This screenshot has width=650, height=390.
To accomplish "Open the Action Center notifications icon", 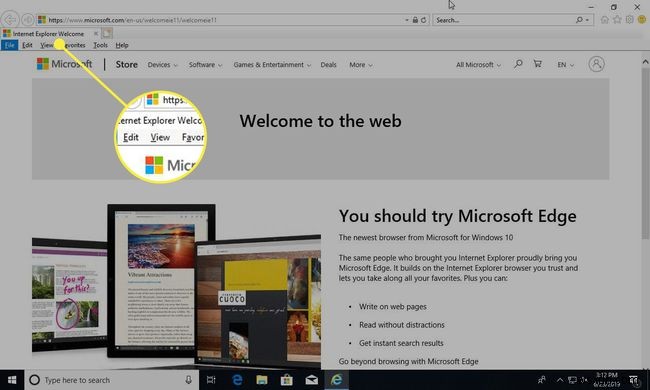I will pos(633,380).
